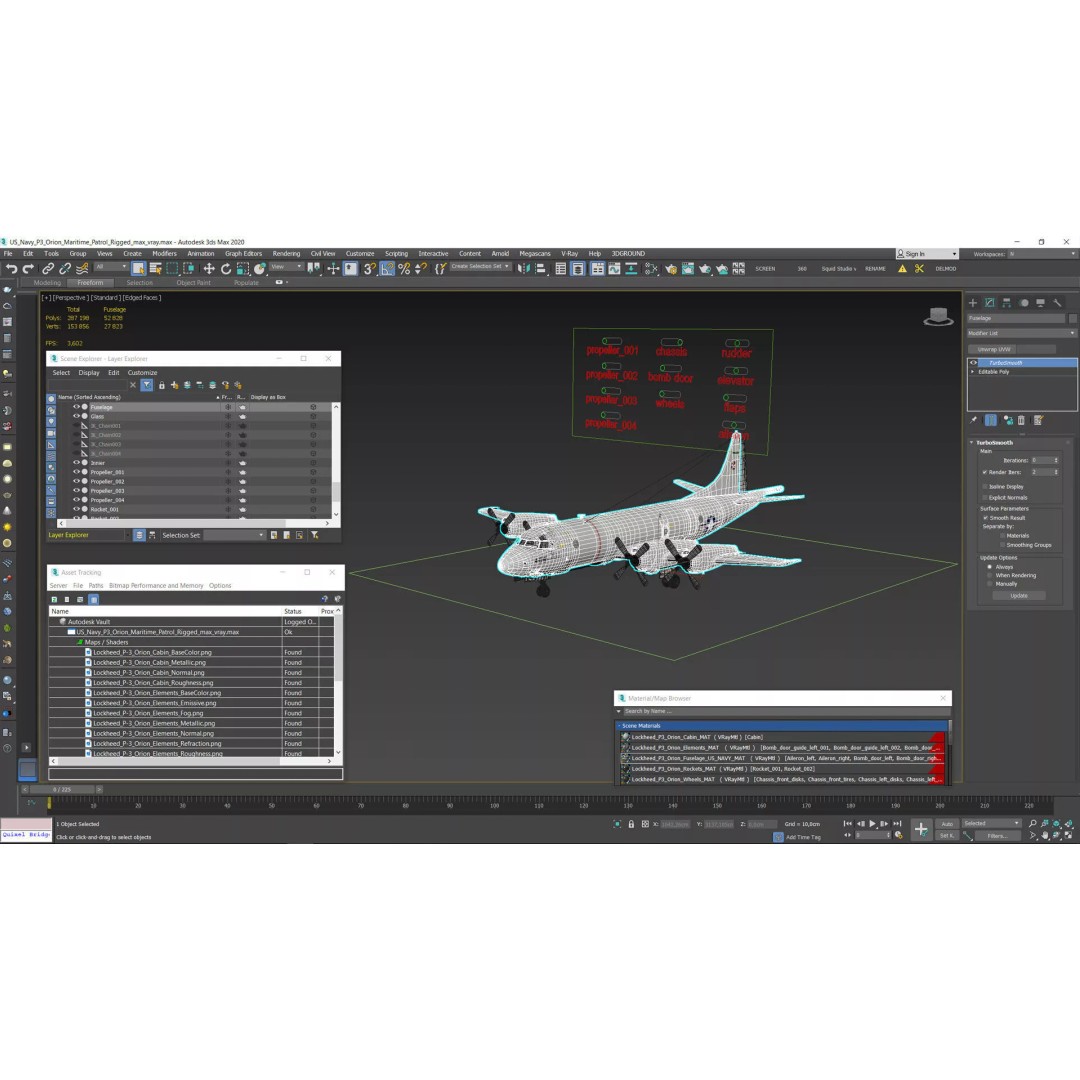Toggle the Percent Snap icon
This screenshot has height=1080, width=1080.
click(404, 269)
